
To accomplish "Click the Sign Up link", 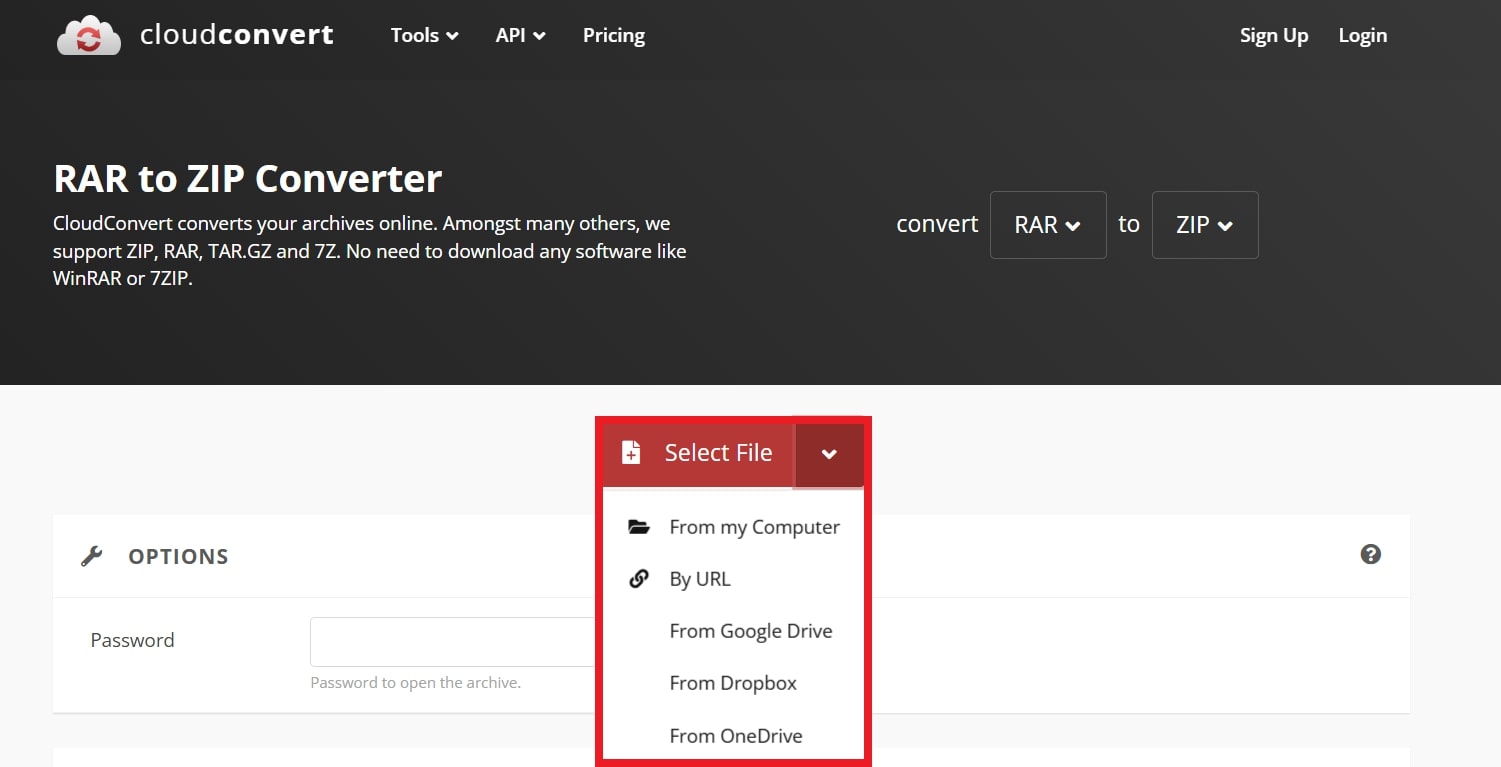I will (x=1274, y=35).
